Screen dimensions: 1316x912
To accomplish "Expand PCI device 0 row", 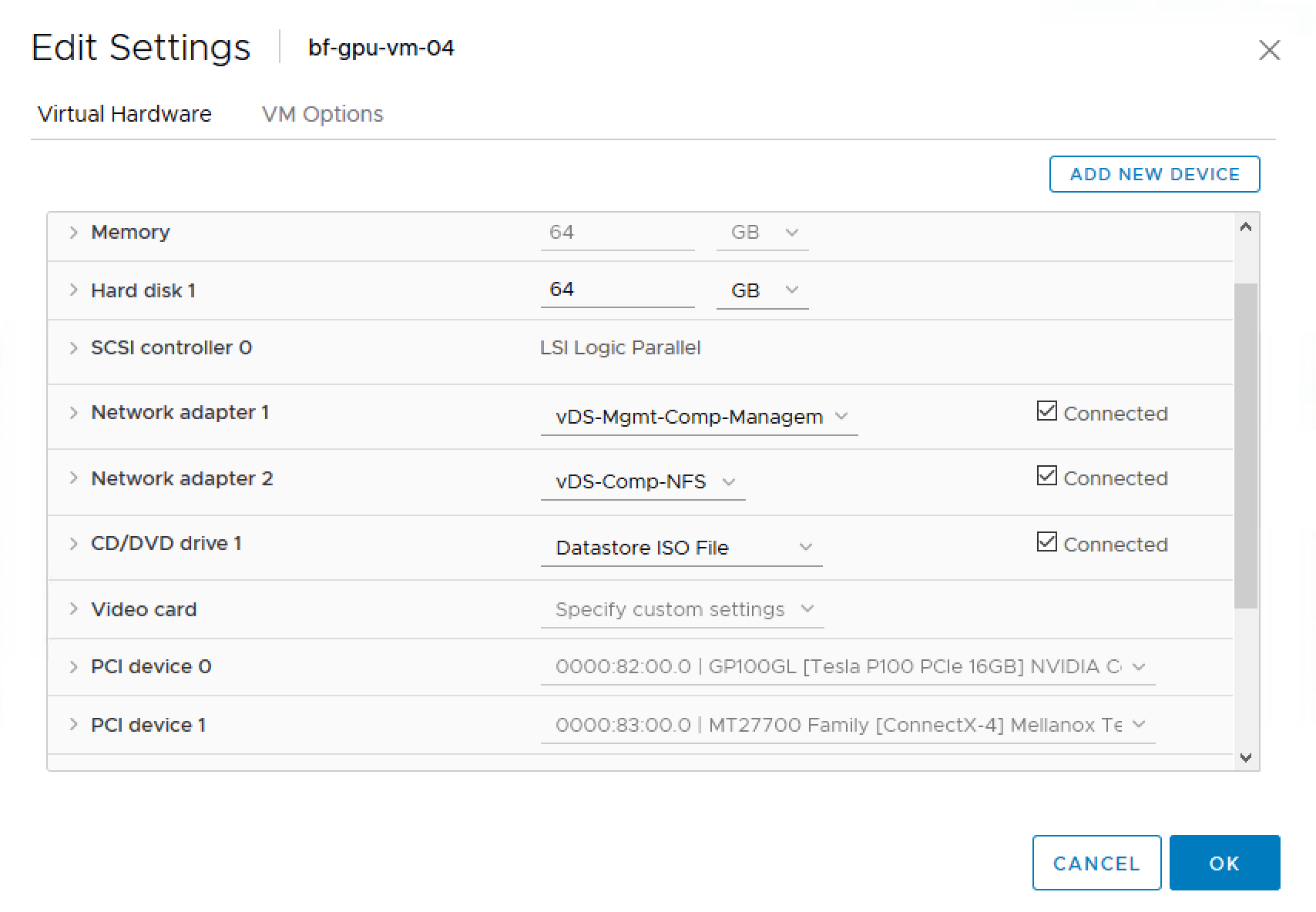I will coord(73,667).
